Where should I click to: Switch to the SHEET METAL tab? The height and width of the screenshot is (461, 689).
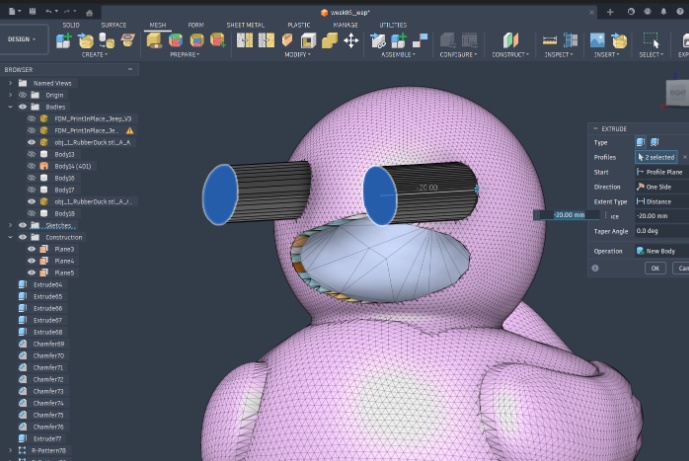point(245,25)
